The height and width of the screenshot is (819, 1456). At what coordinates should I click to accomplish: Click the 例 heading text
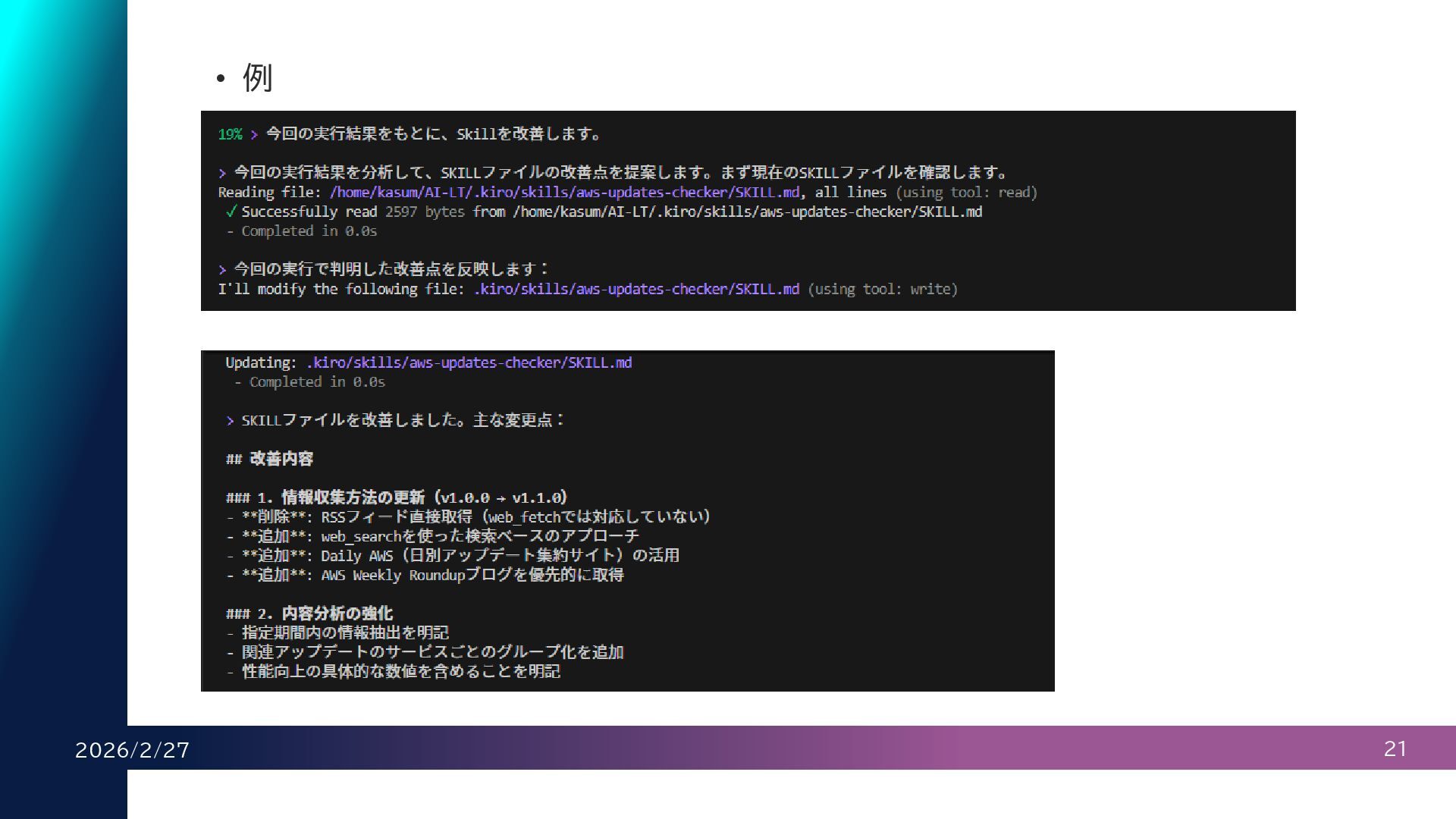(257, 77)
